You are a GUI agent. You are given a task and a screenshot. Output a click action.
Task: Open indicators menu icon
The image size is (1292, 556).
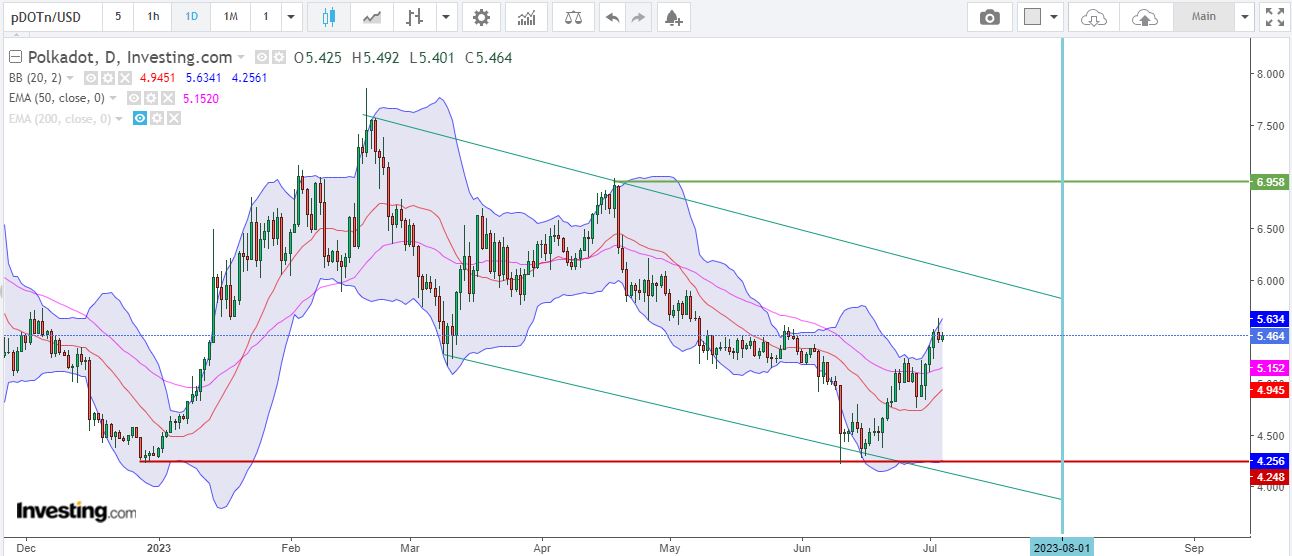pyautogui.click(x=526, y=17)
